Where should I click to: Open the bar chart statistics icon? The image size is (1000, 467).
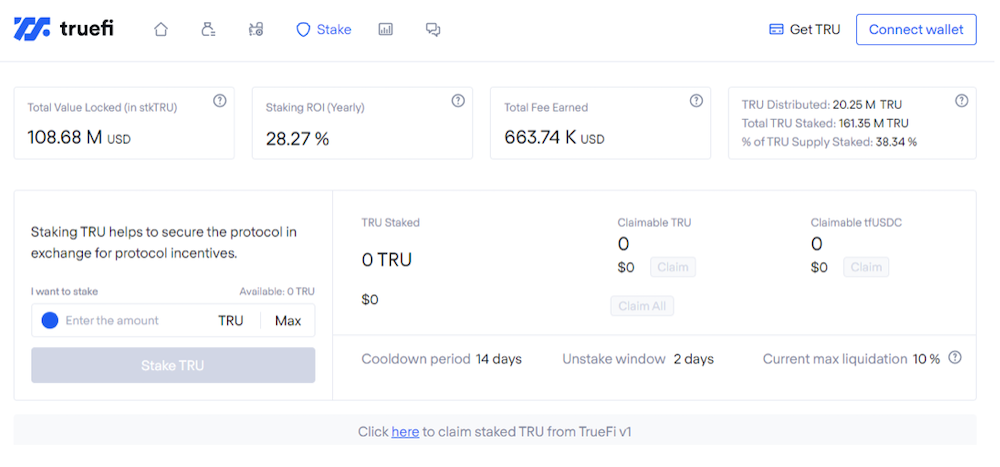coord(386,29)
